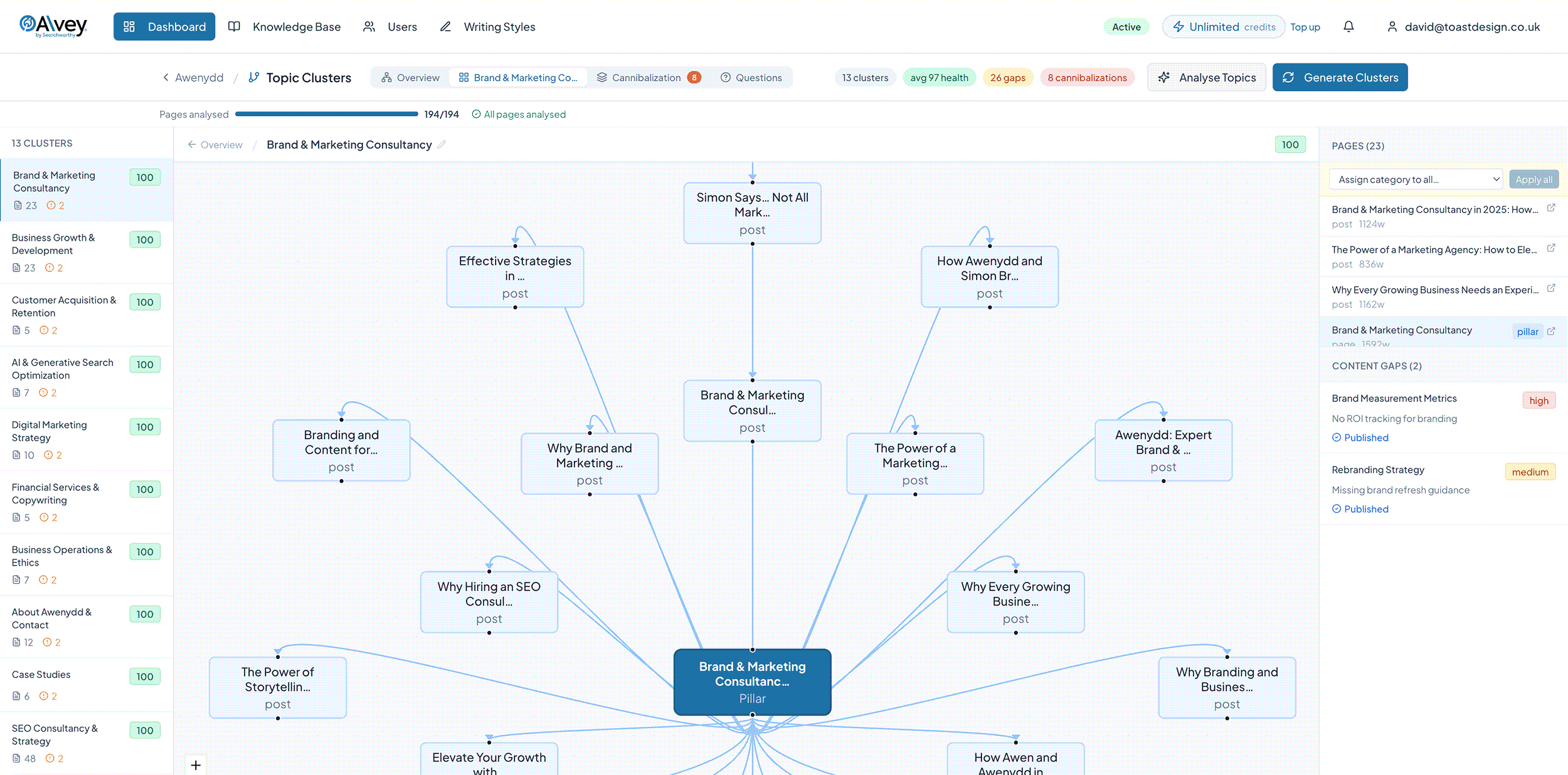This screenshot has width=1568, height=775.
Task: Select Digital Marketing Strategy cluster
Action: (87, 440)
